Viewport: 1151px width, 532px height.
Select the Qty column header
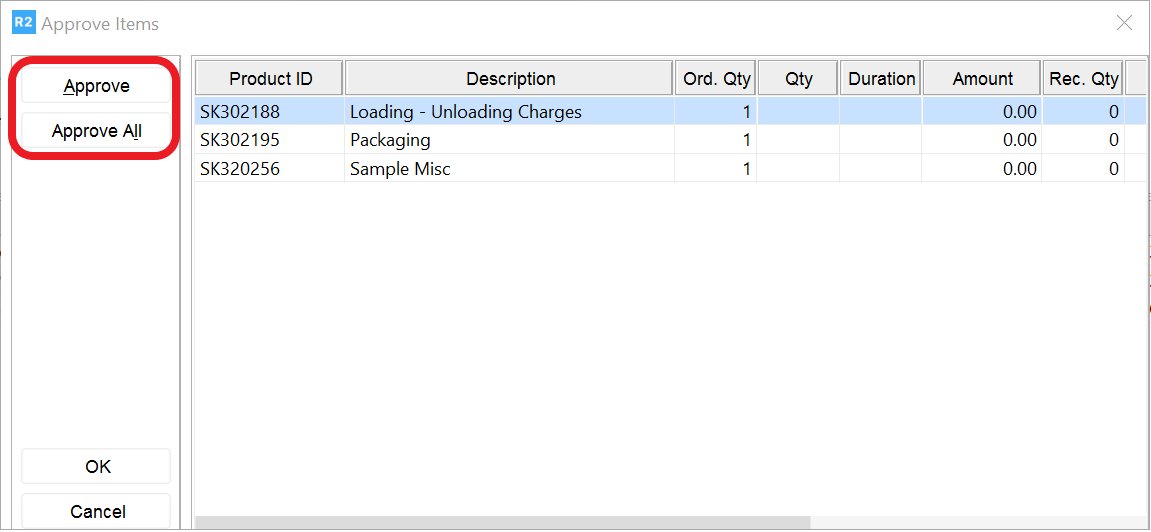[798, 79]
